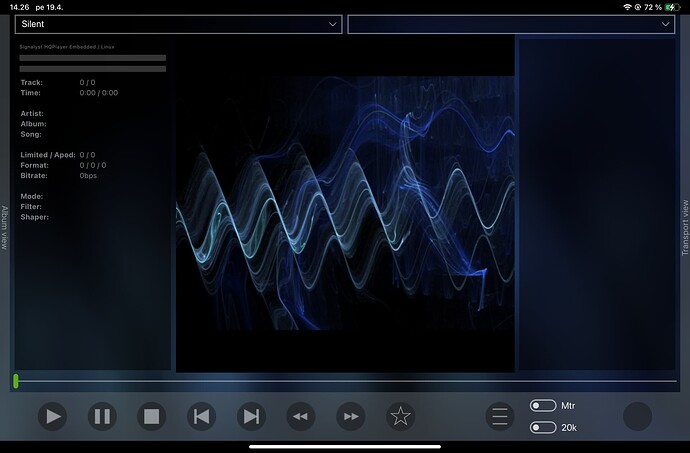The height and width of the screenshot is (453, 690).
Task: Tap the Wi-Fi icon in the status bar
Action: (627, 6)
